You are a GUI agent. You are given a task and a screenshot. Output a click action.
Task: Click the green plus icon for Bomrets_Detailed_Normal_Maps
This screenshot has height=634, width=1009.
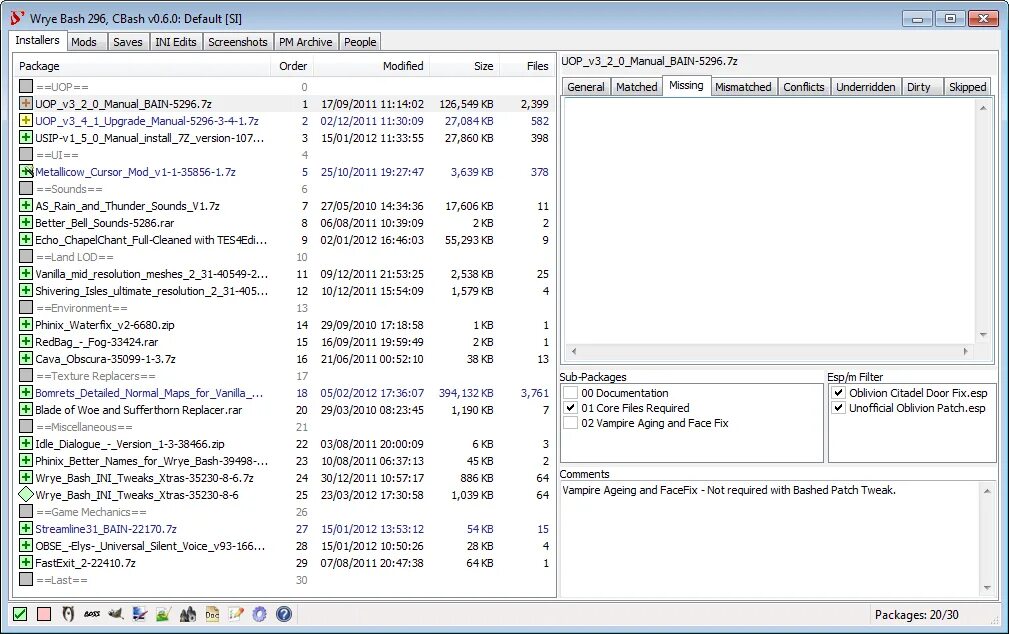tap(26, 393)
